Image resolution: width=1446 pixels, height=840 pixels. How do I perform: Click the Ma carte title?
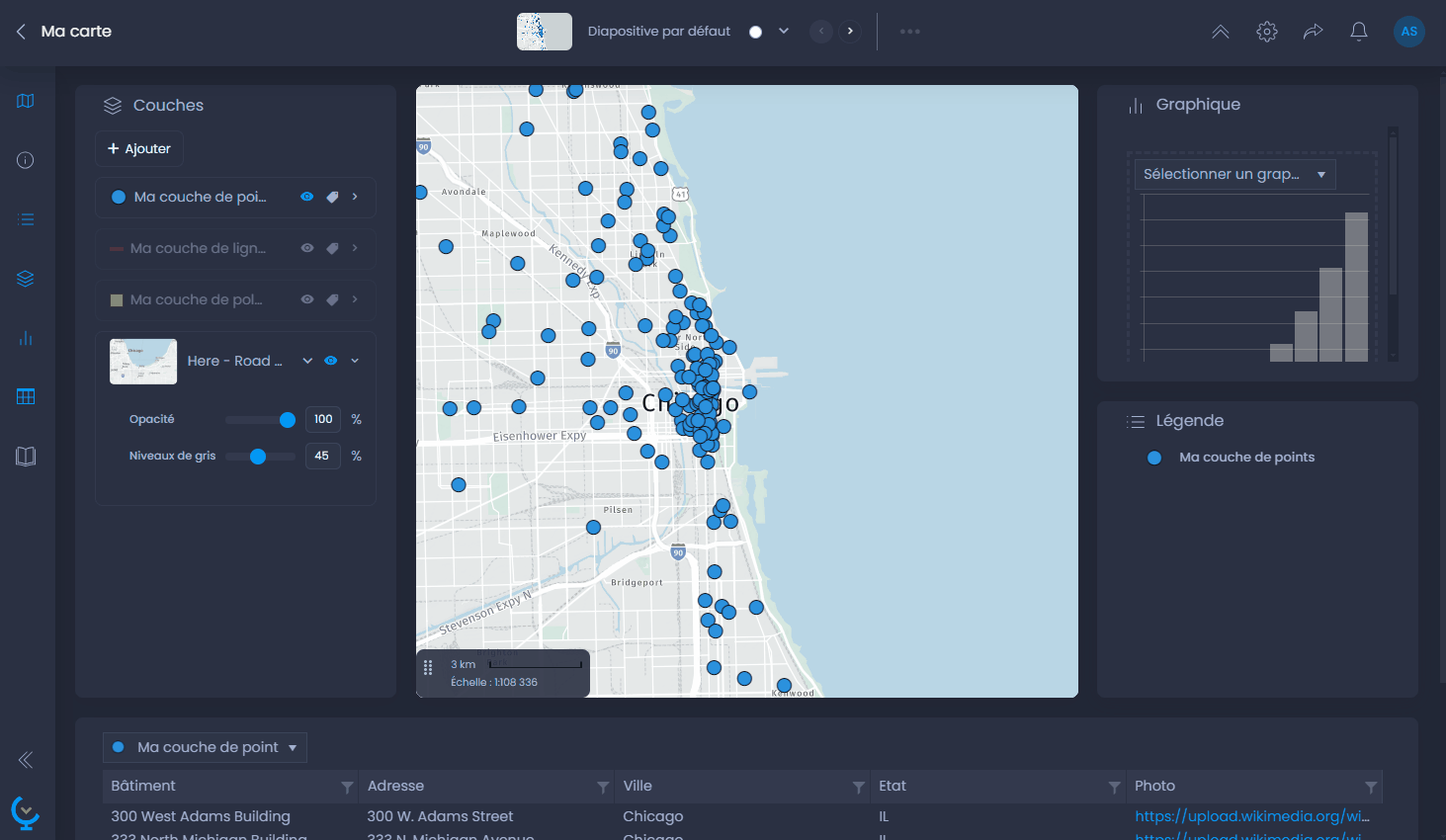coord(76,32)
